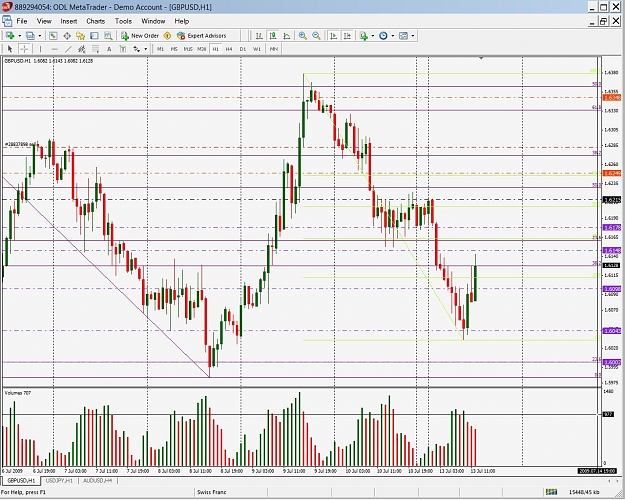Open the Strategy Tester icon

point(108,36)
